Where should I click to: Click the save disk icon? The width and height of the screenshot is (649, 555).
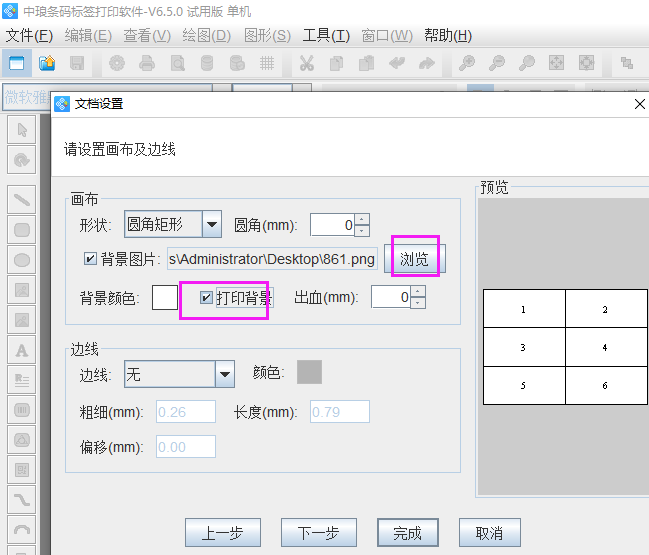77,63
